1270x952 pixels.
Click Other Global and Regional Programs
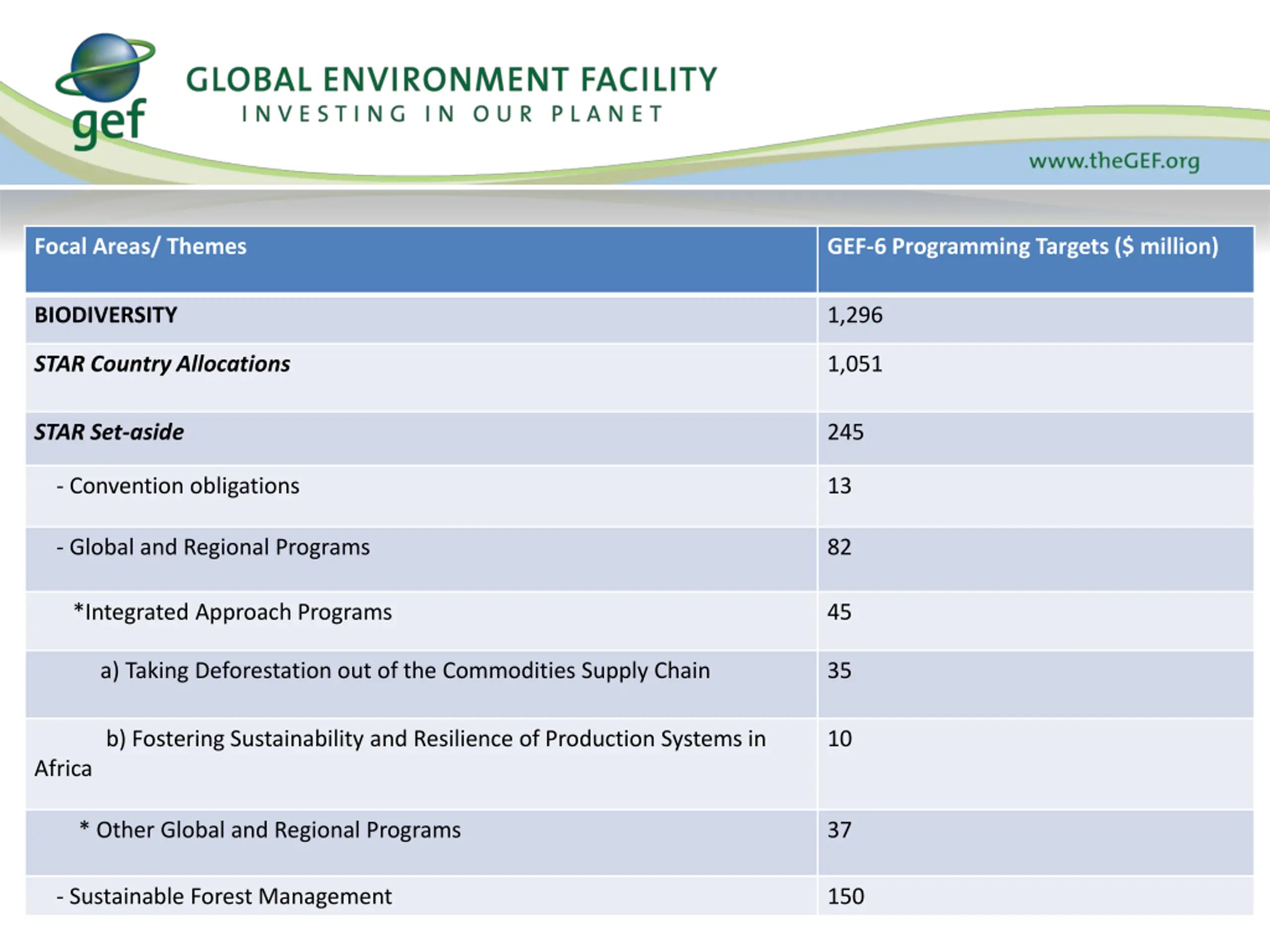click(x=270, y=830)
